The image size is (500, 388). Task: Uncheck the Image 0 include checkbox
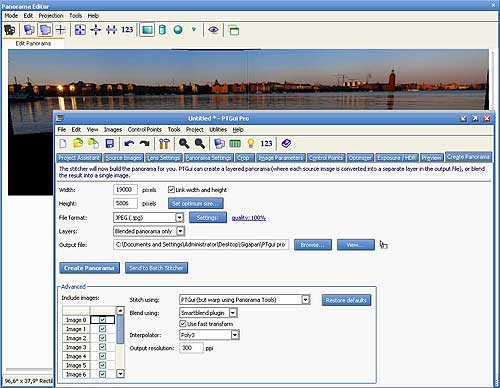point(102,320)
